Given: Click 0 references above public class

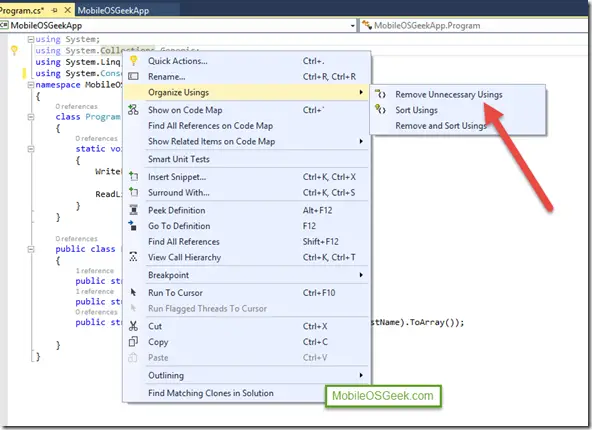Looking at the screenshot, I should [76, 239].
